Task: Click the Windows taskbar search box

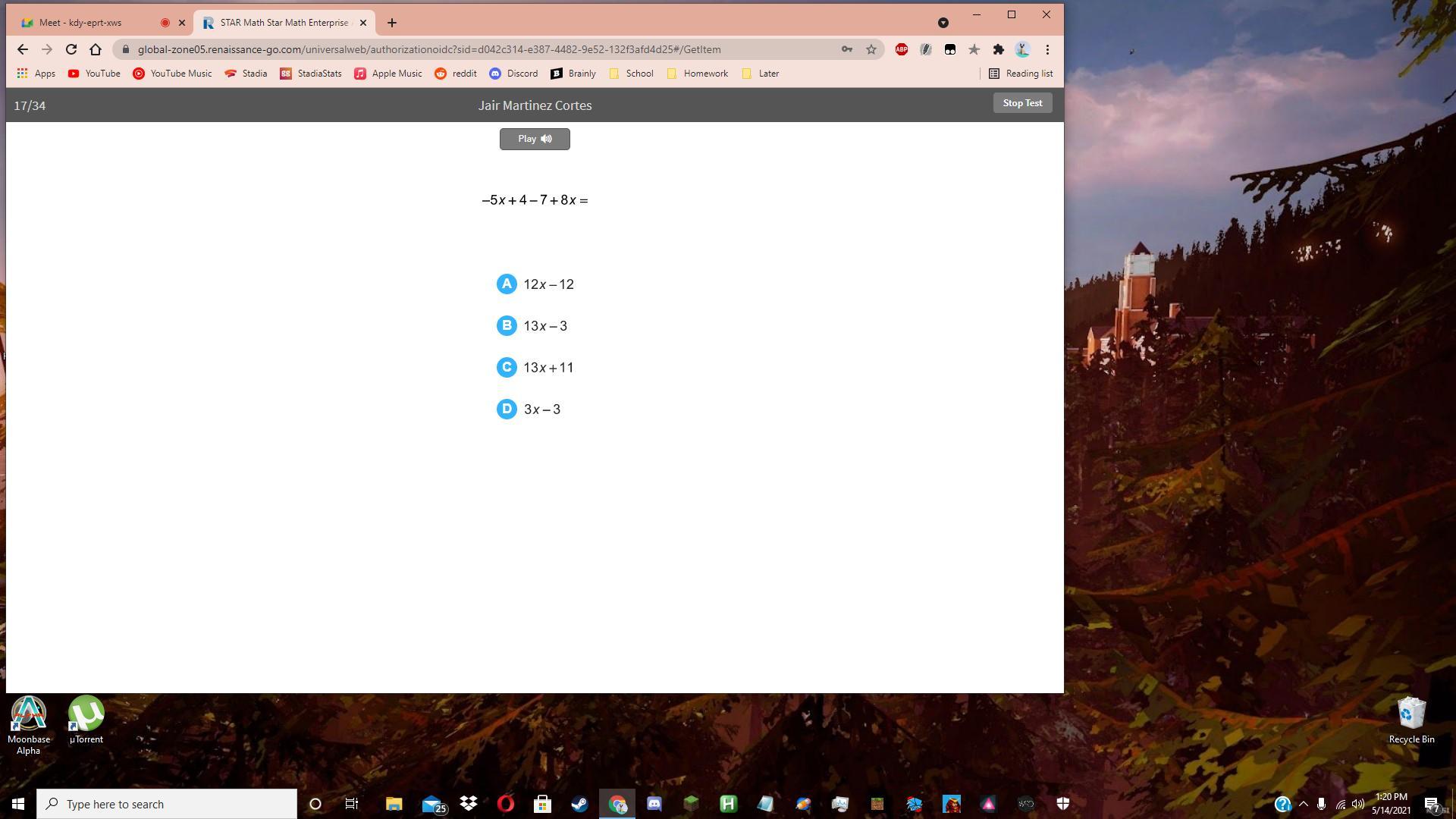Action: [167, 804]
